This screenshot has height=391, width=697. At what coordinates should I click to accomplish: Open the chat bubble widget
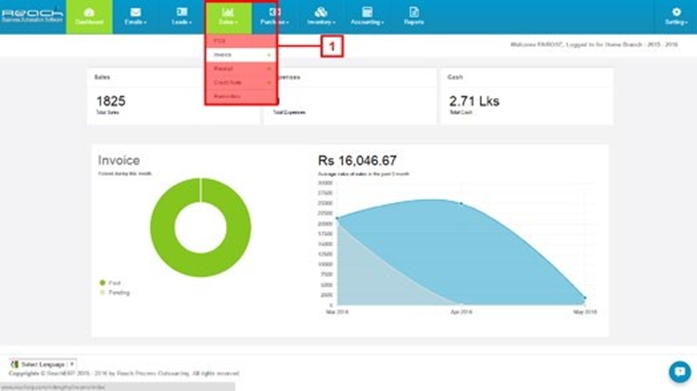click(x=680, y=371)
